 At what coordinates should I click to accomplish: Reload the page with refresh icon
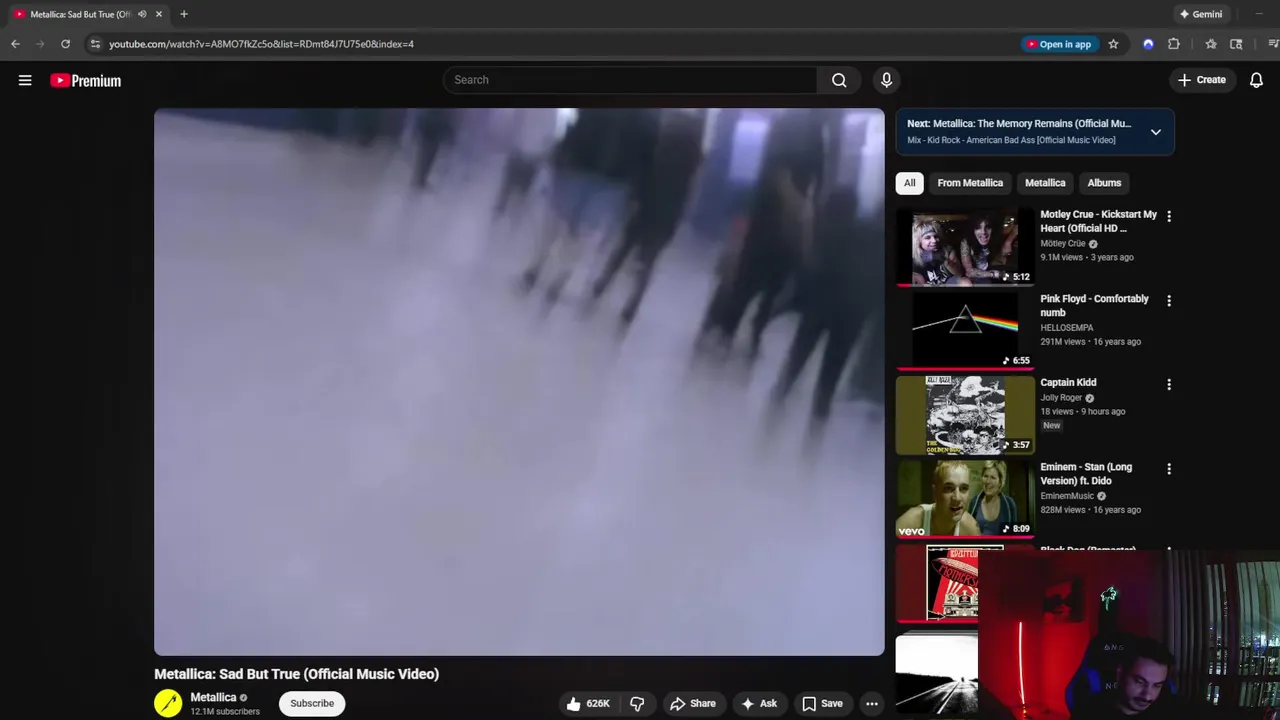click(x=65, y=44)
